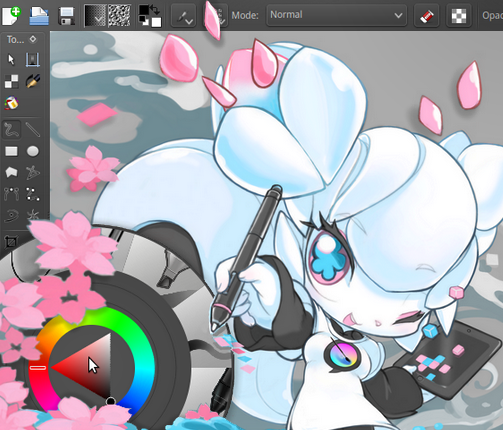Select the shape selection arrow tool
The height and width of the screenshot is (430, 503).
(x=11, y=60)
